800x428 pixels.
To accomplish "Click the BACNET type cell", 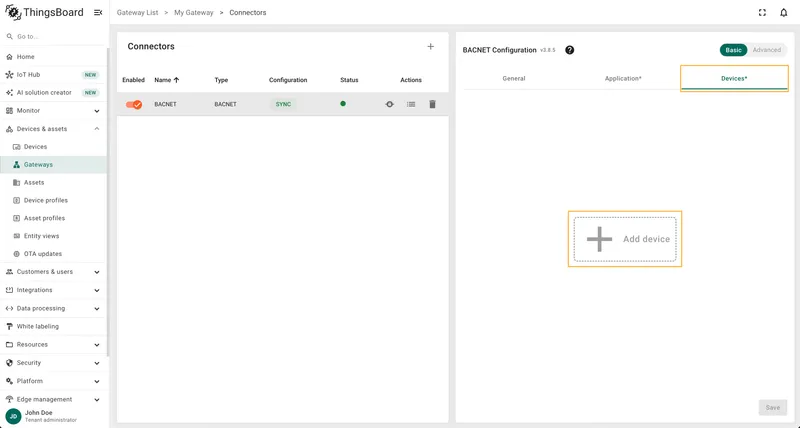I will pos(225,104).
